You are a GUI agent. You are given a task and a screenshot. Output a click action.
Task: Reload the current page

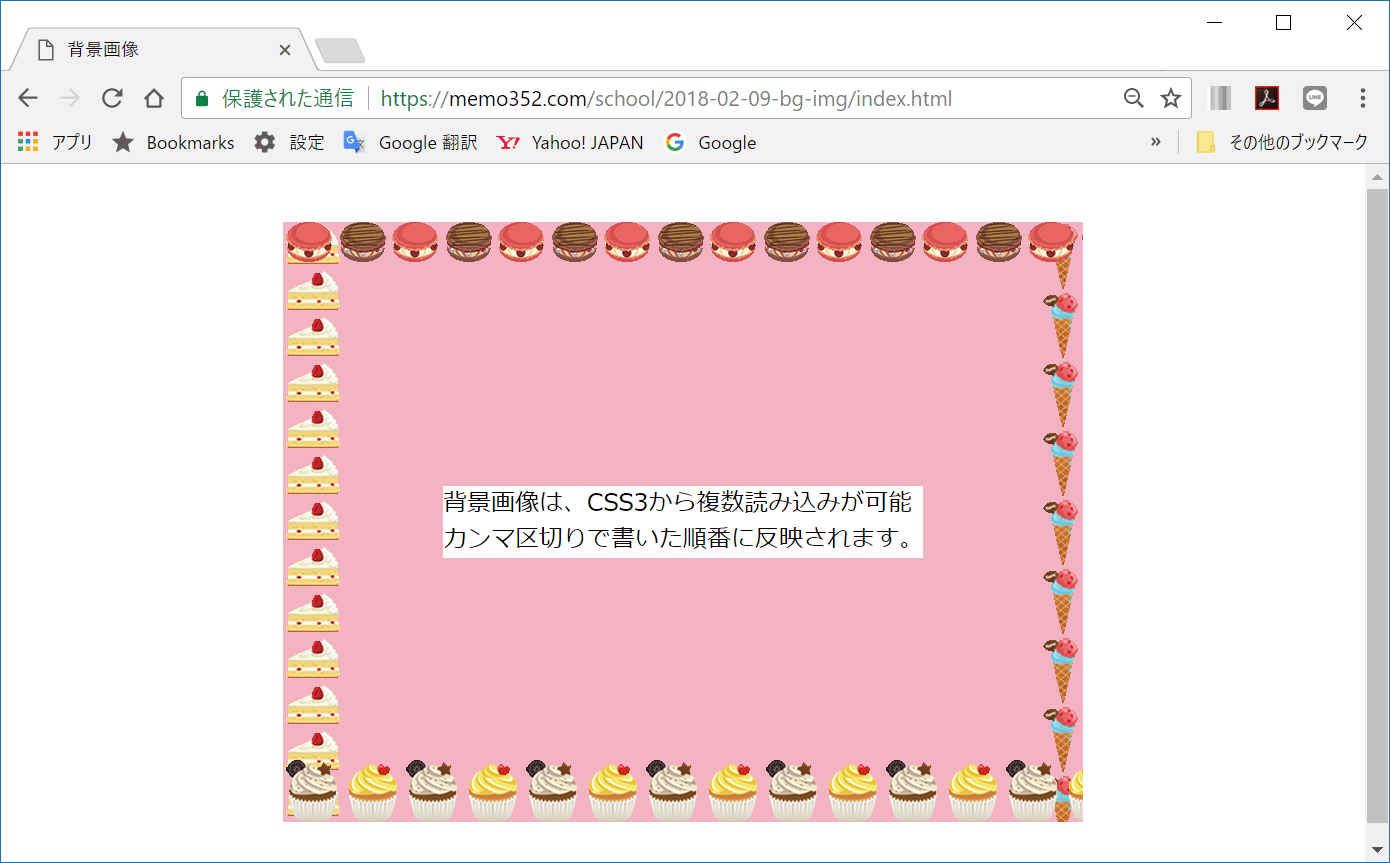click(112, 98)
